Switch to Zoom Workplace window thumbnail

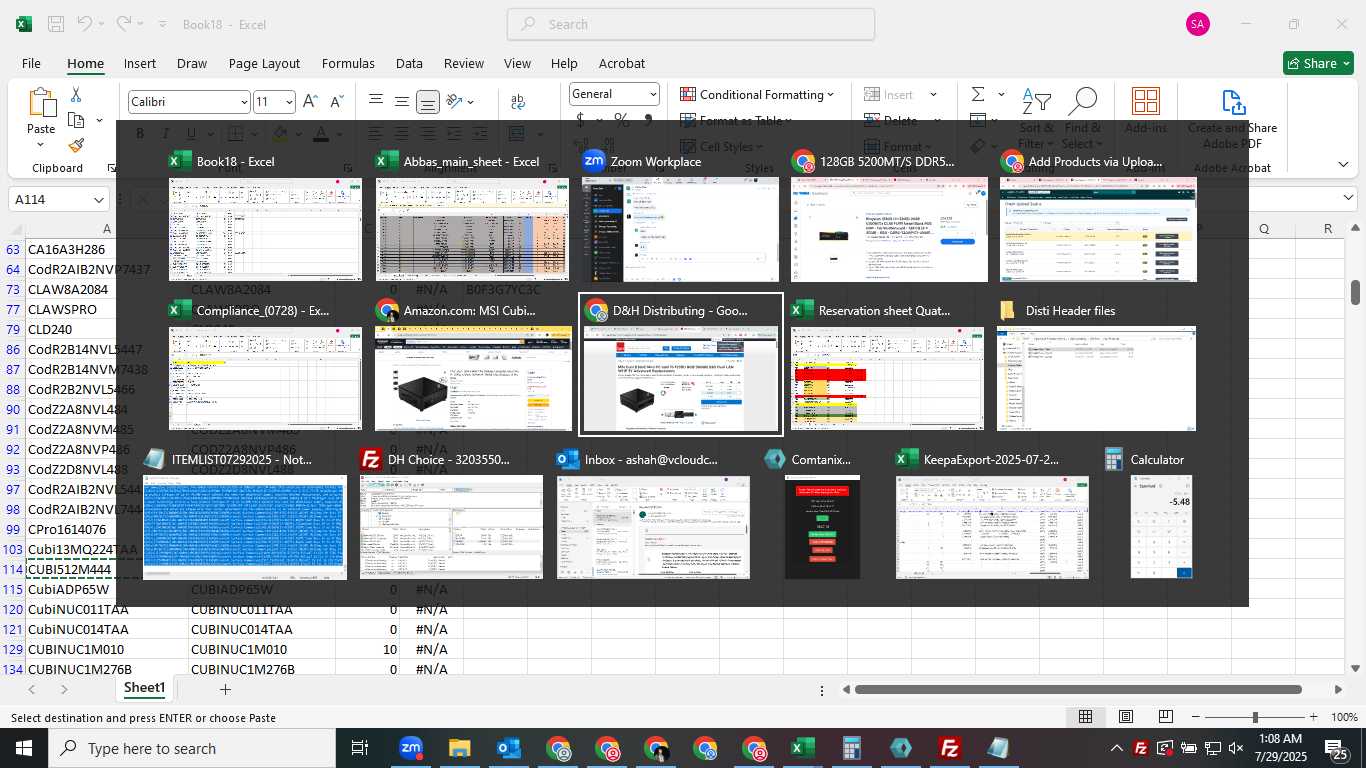point(680,229)
